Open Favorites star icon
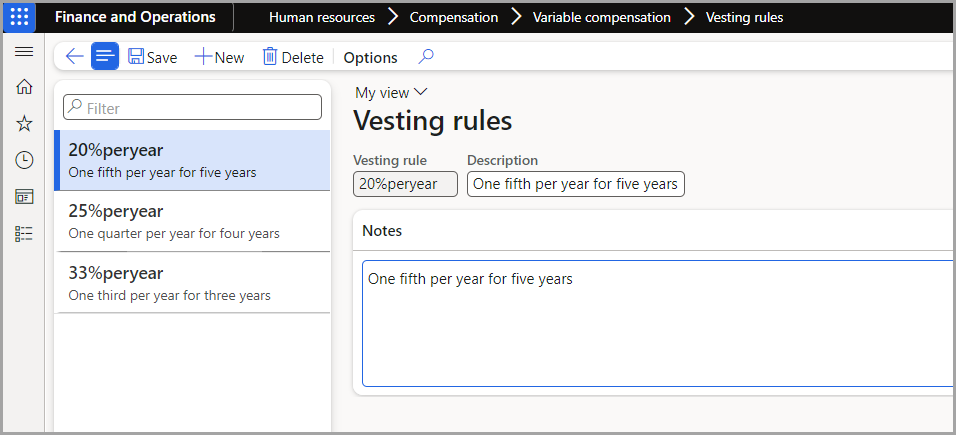 [x=24, y=124]
